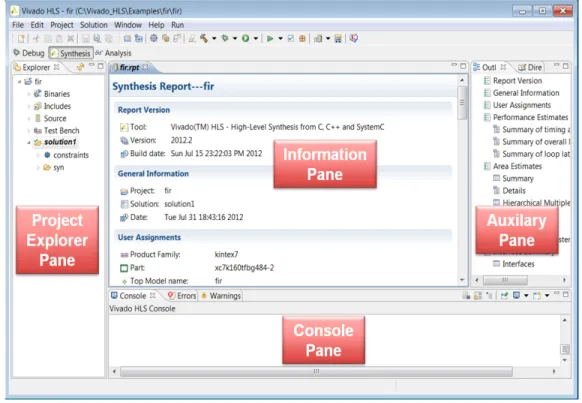
Task: Collapse the solution1 tree node
Action: (x=29, y=142)
